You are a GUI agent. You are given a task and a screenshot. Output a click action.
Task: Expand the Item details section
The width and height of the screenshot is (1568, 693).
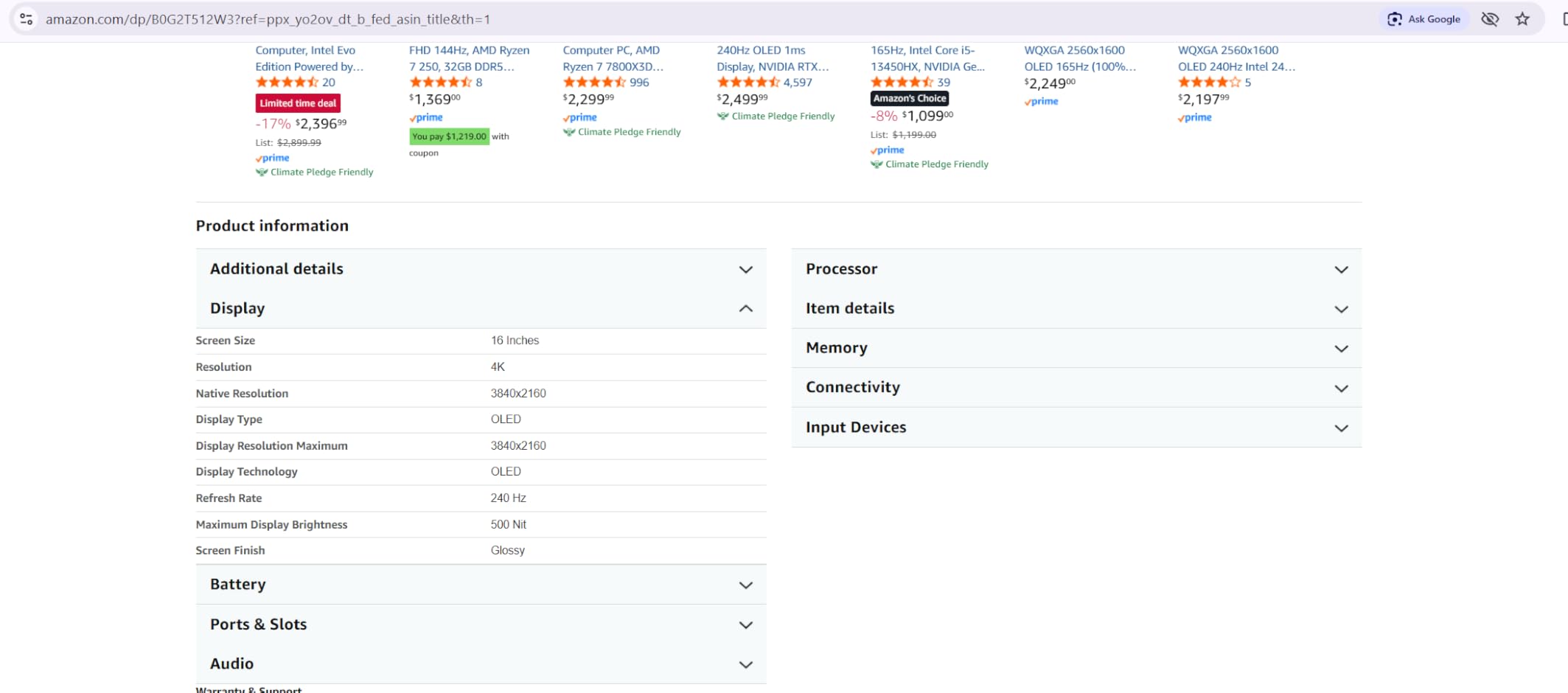coord(1076,308)
